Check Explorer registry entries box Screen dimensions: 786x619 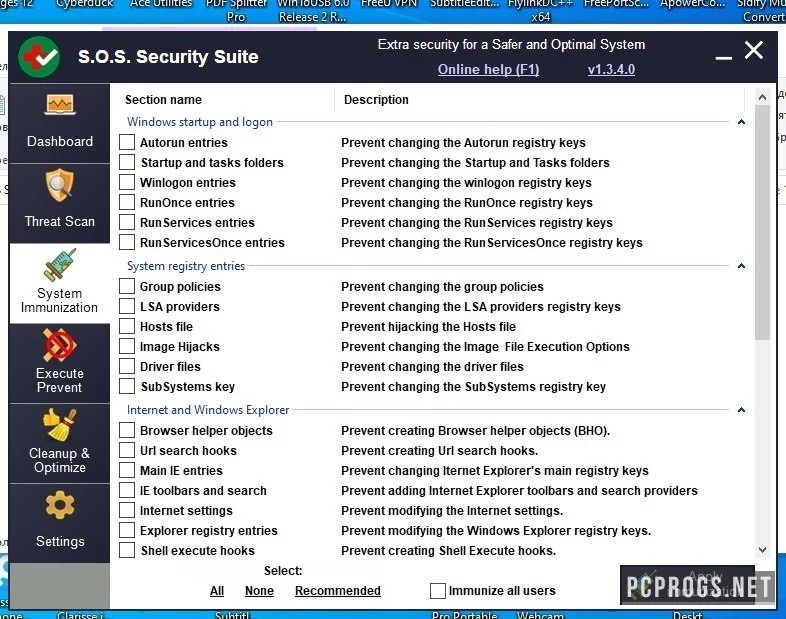pyautogui.click(x=127, y=530)
